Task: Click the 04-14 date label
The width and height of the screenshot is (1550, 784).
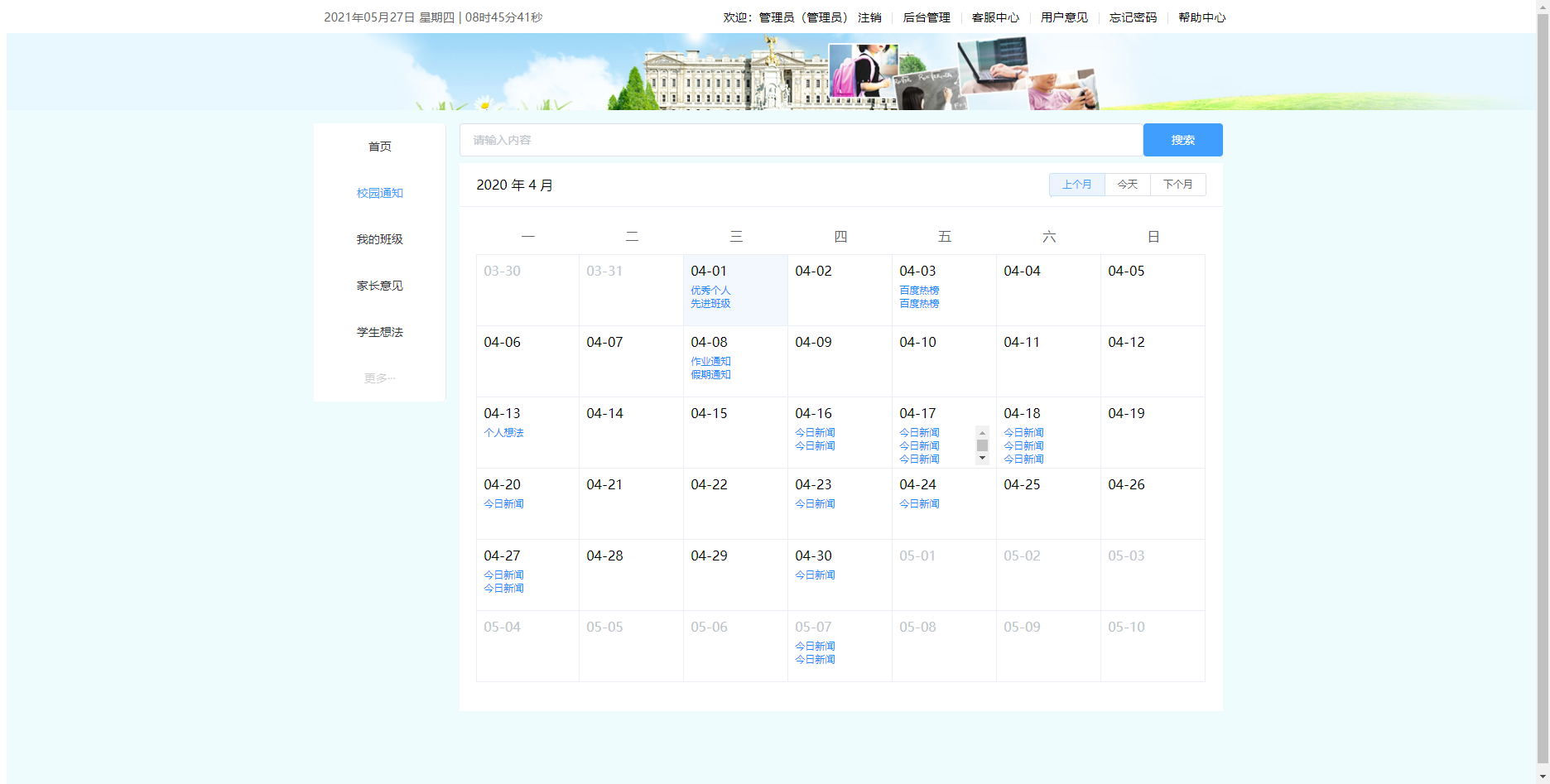Action: click(x=604, y=414)
